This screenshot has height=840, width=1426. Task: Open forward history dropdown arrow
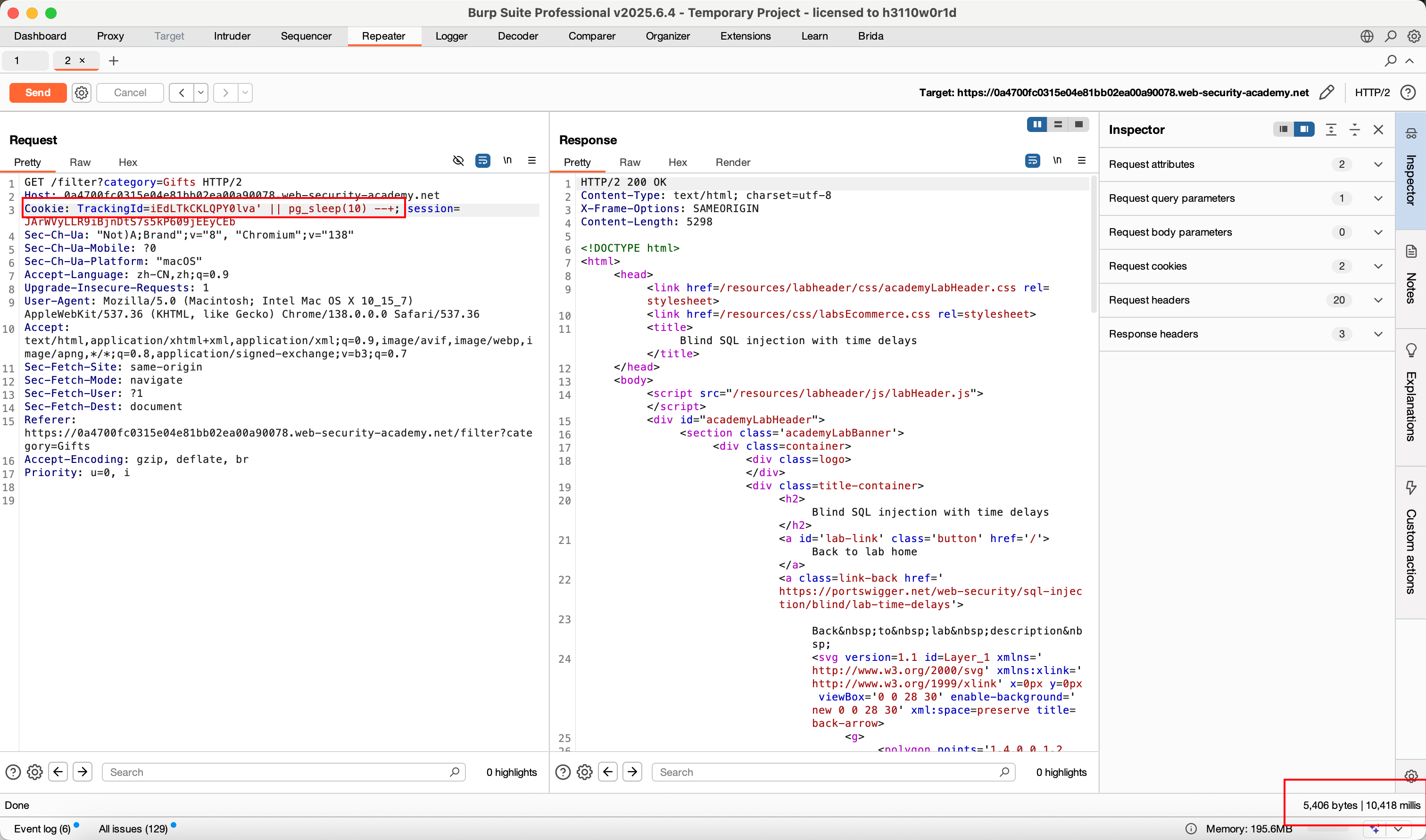245,92
